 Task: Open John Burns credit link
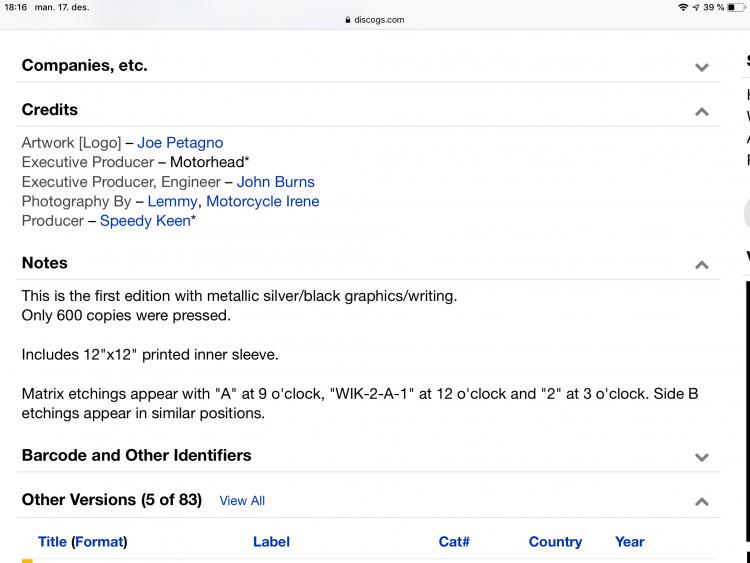click(275, 182)
